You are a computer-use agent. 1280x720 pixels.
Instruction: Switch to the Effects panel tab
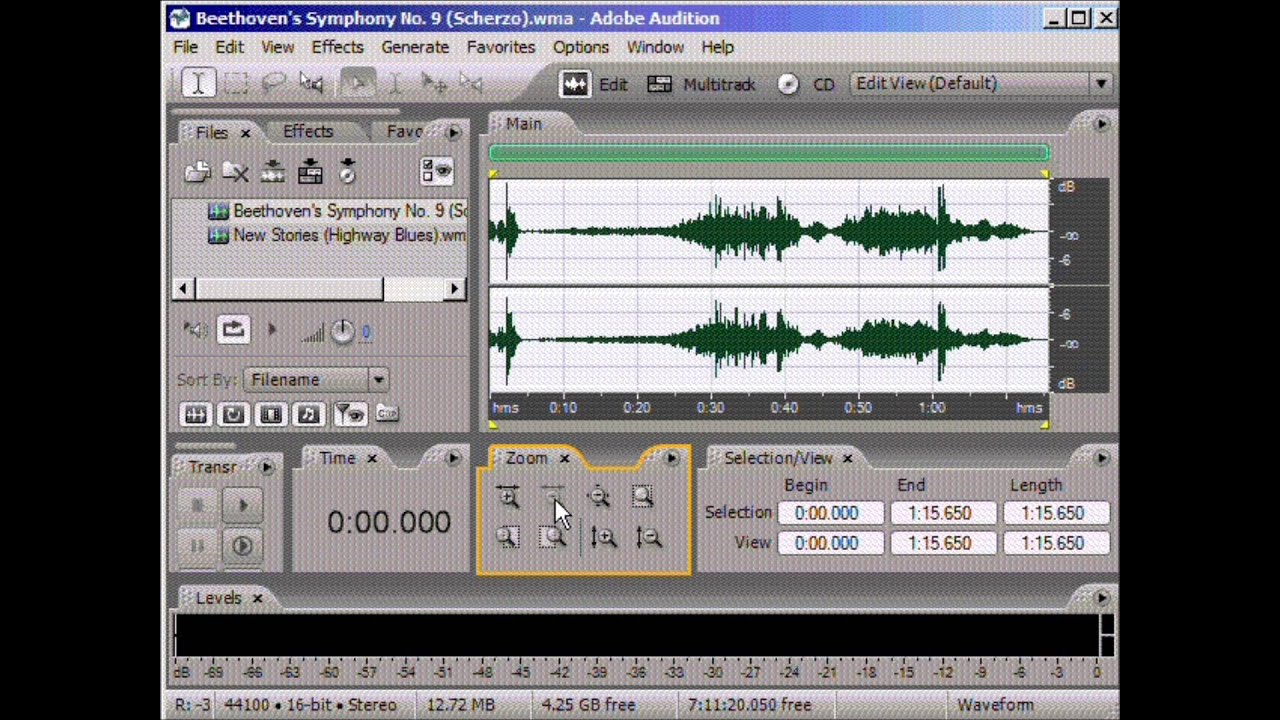(308, 131)
